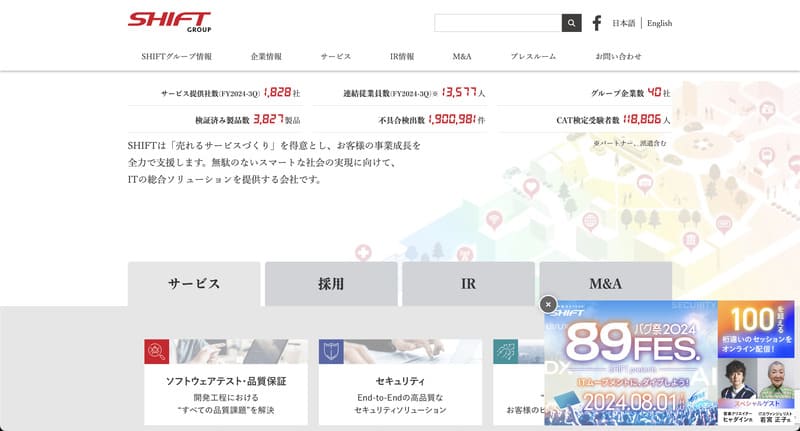Go to プレスルーム page
The image size is (800, 431).
click(x=533, y=57)
